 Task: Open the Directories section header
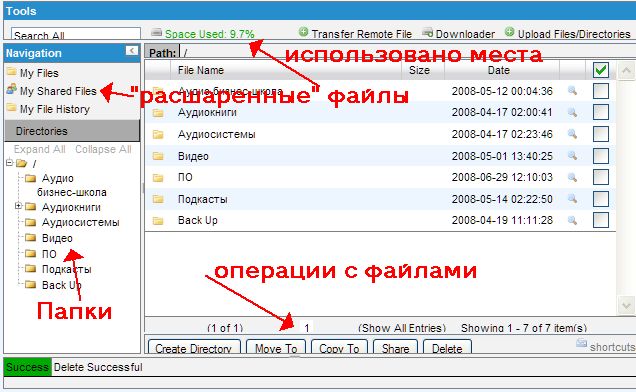pyautogui.click(x=72, y=131)
